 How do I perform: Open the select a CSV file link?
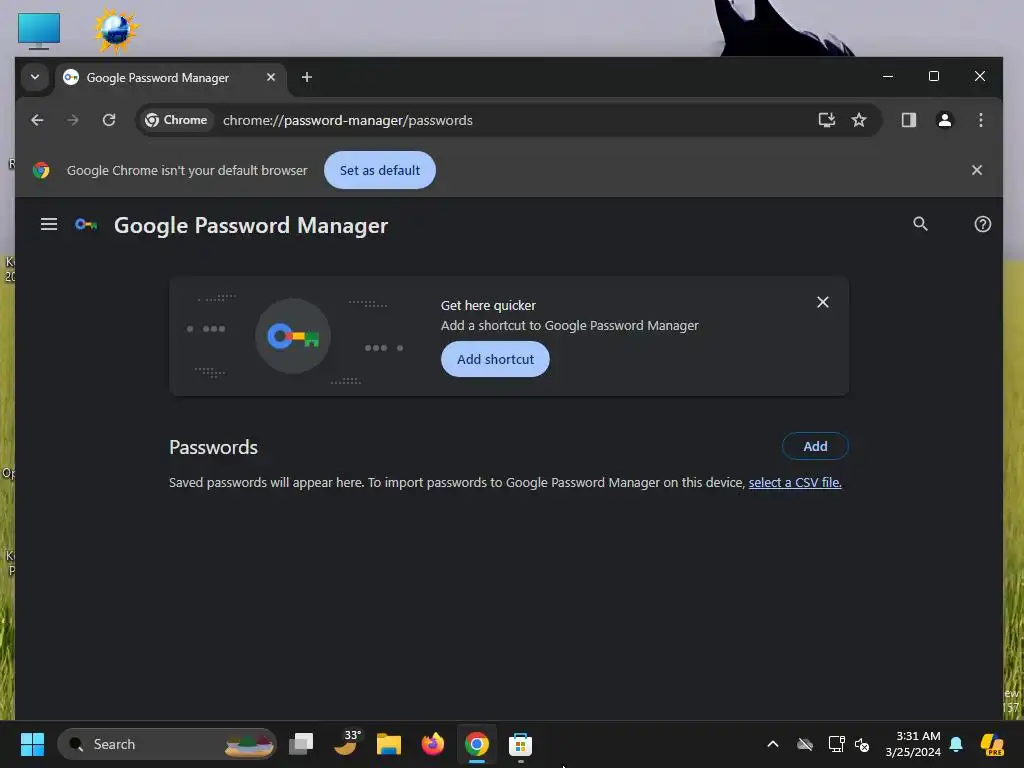pyautogui.click(x=795, y=483)
